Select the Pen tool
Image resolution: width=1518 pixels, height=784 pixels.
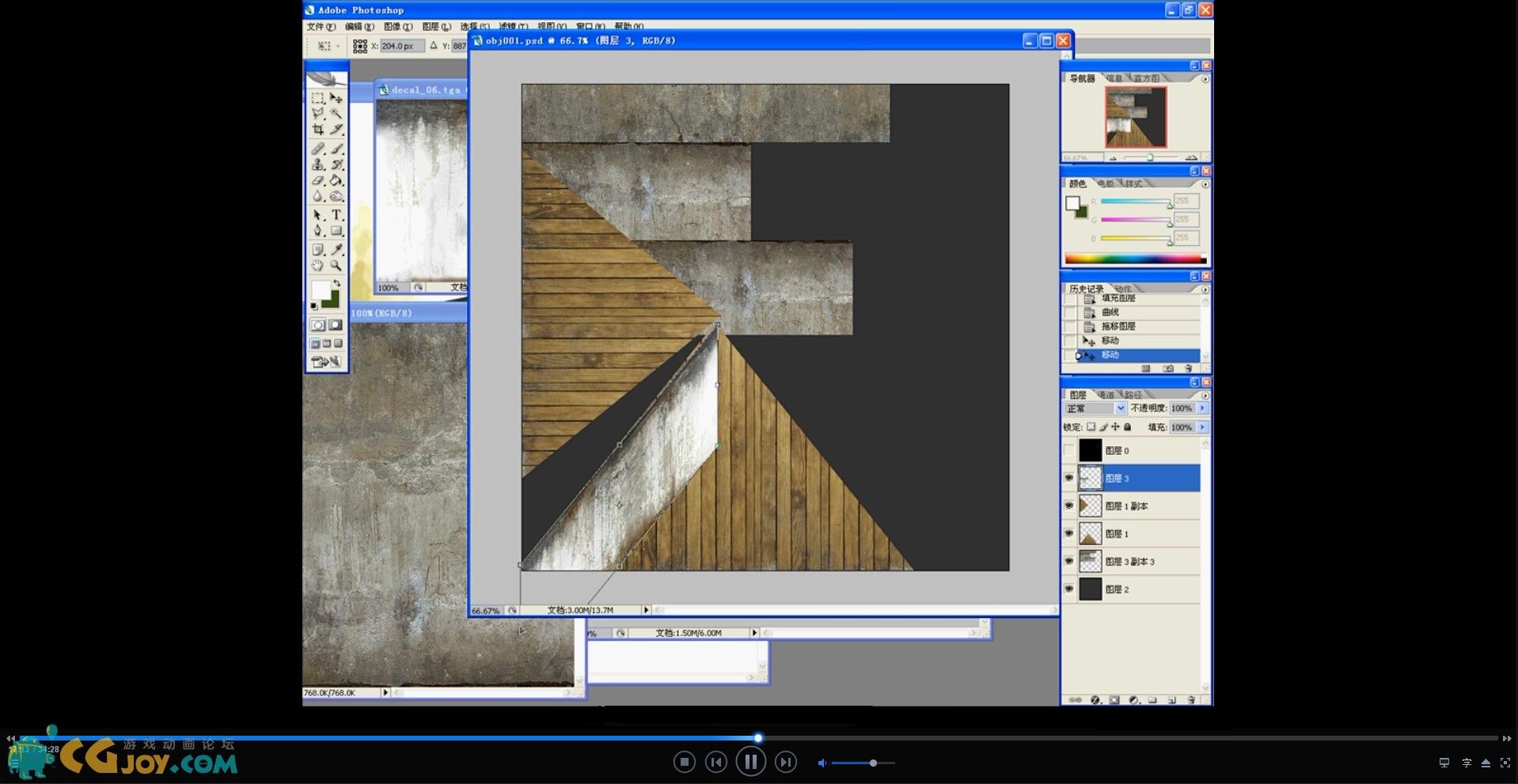tap(318, 231)
